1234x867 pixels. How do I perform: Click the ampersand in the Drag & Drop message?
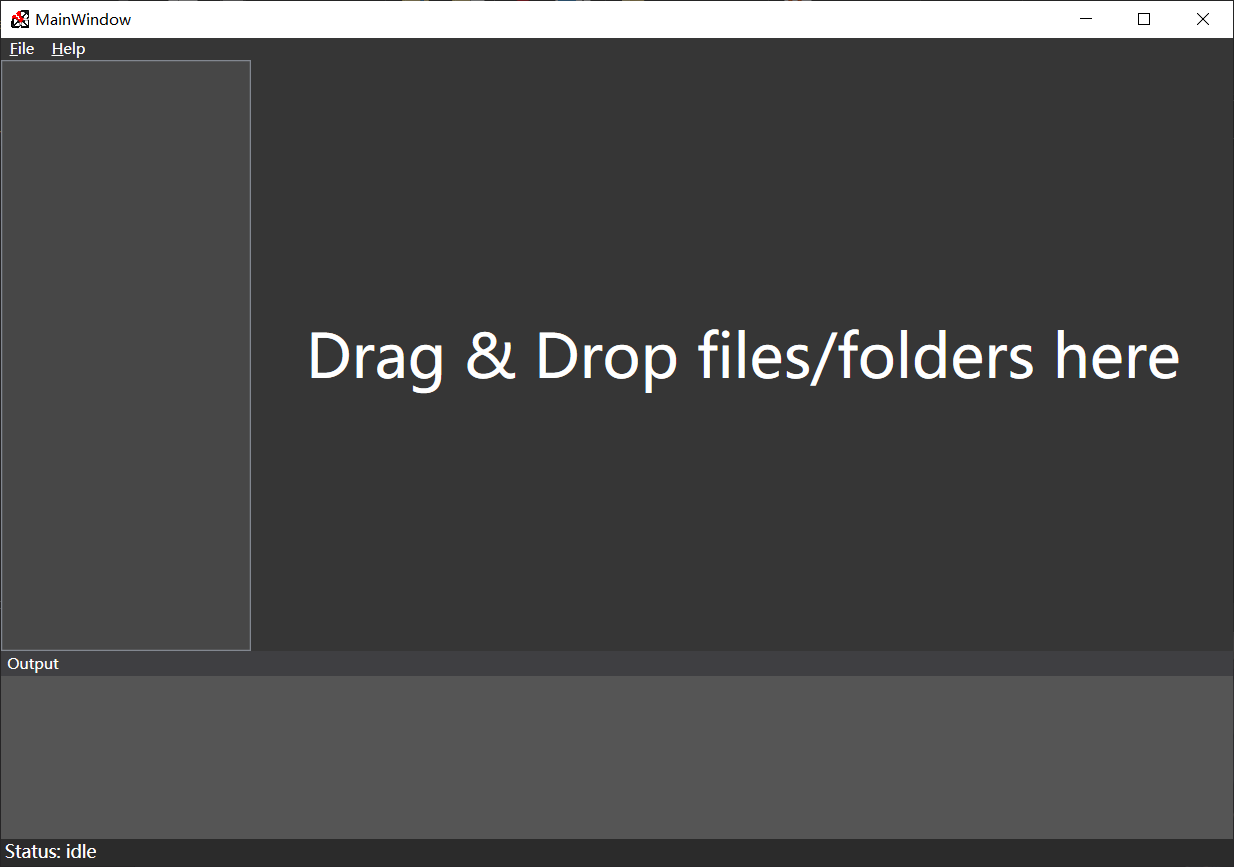tap(490, 357)
